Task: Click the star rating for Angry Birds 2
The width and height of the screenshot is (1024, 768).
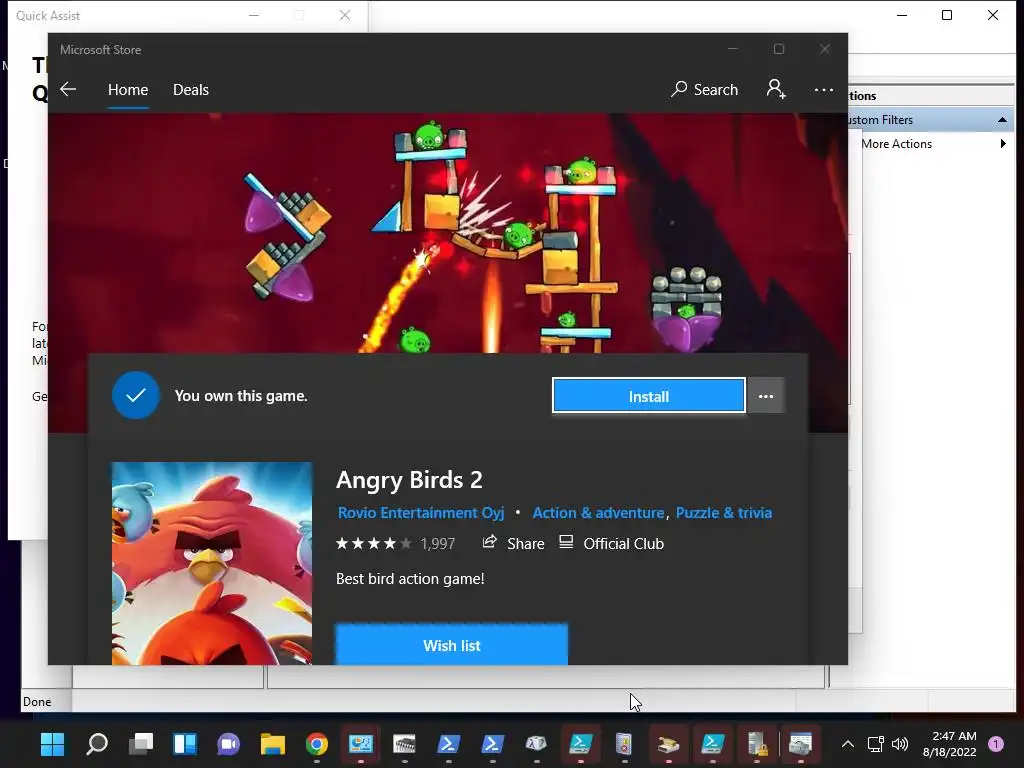Action: click(x=374, y=543)
